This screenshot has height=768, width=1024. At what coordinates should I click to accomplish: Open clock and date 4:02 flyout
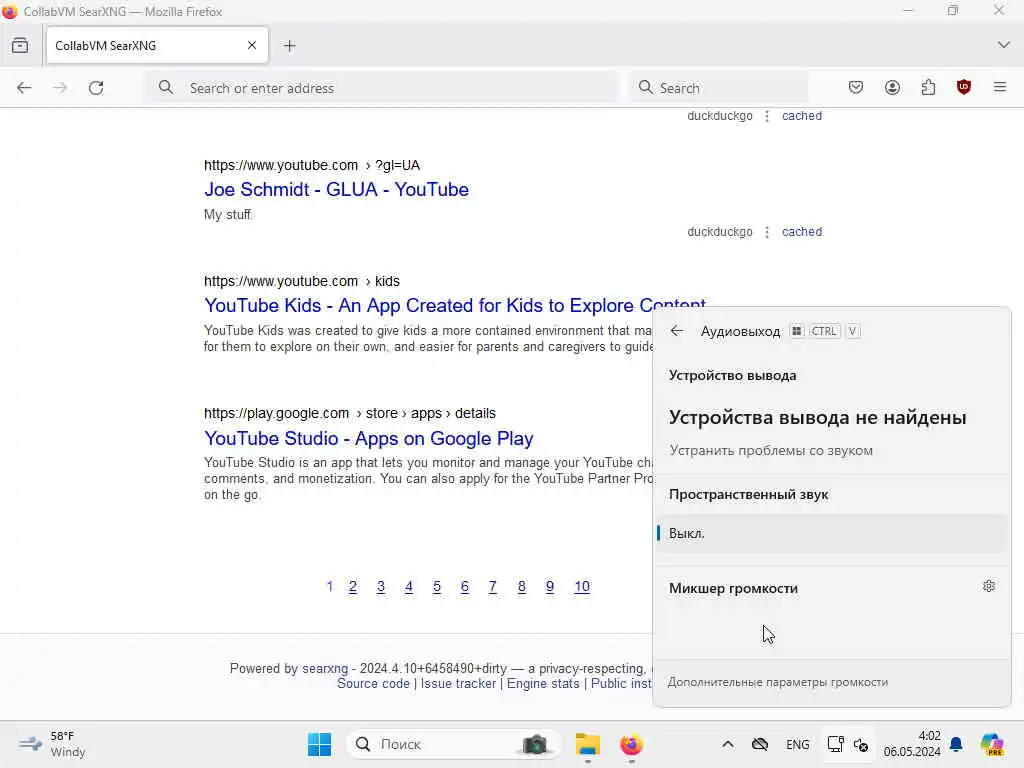912,744
